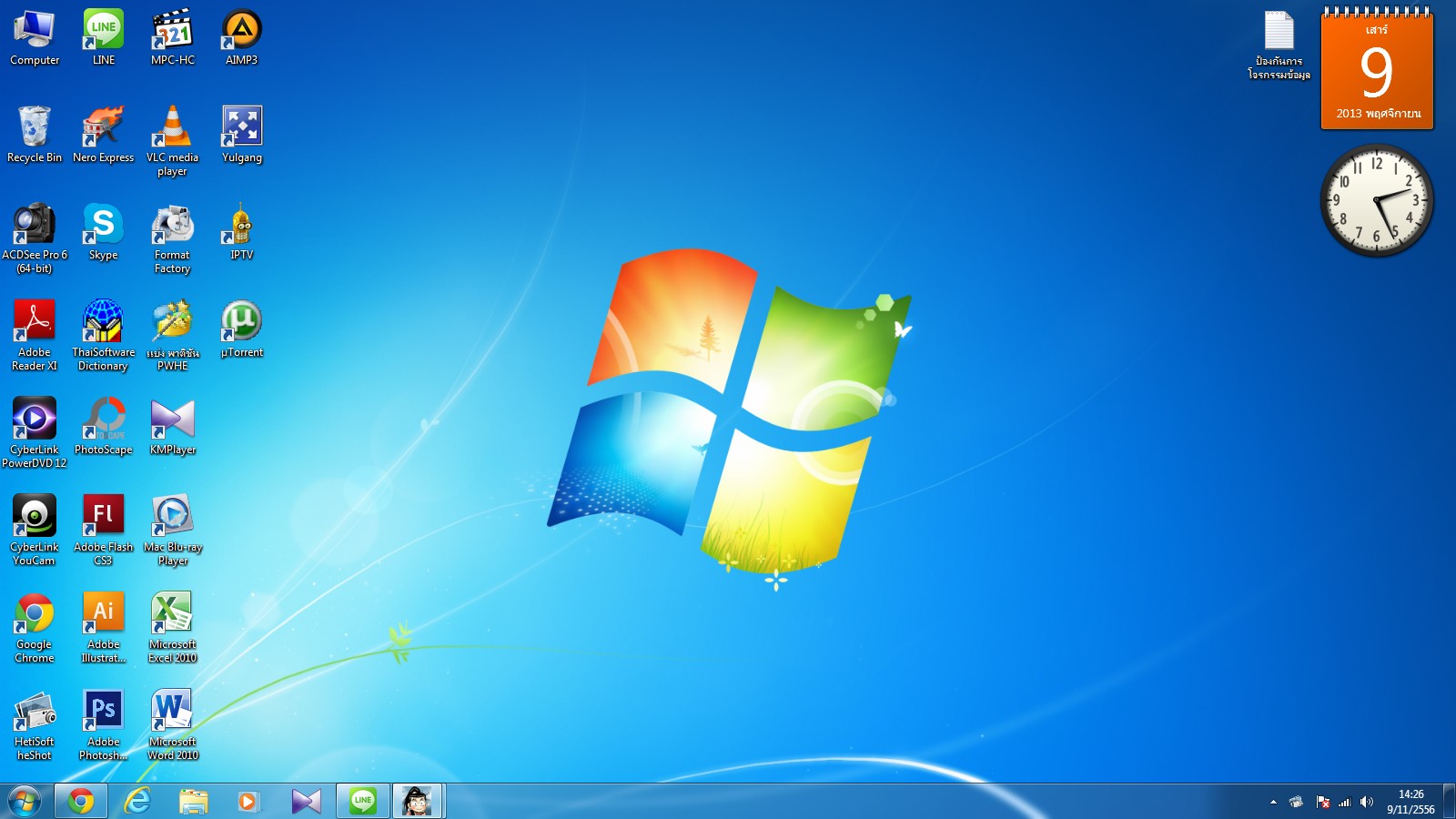Select the µTorrent desktop shortcut
Image resolution: width=1456 pixels, height=819 pixels.
coord(242,329)
